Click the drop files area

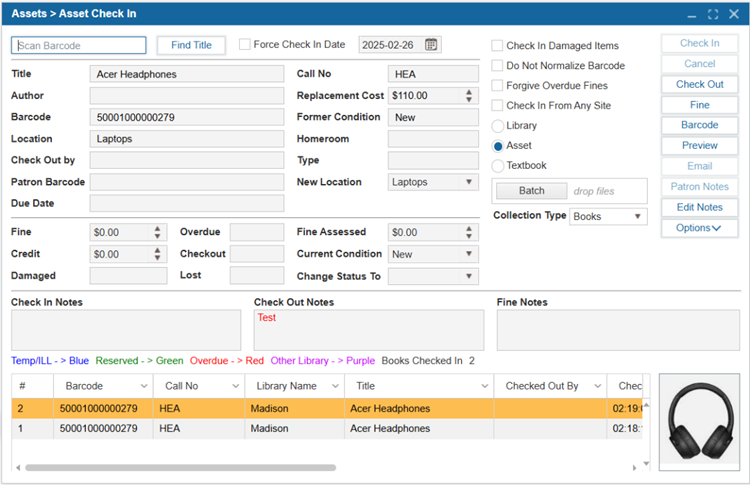[x=594, y=191]
